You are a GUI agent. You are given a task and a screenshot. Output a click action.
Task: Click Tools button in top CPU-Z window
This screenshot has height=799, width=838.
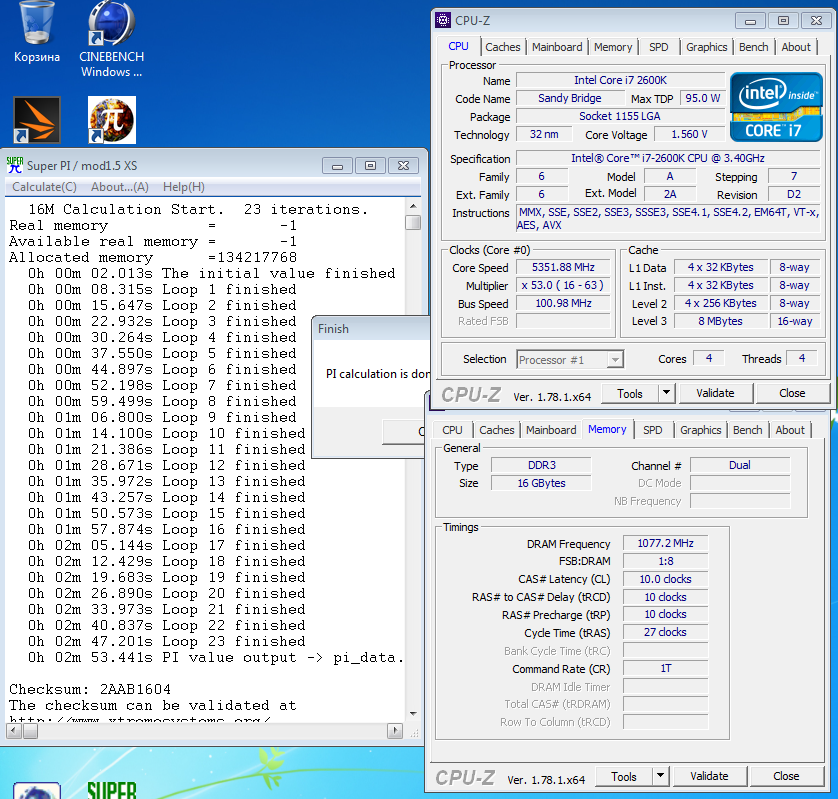tap(630, 393)
